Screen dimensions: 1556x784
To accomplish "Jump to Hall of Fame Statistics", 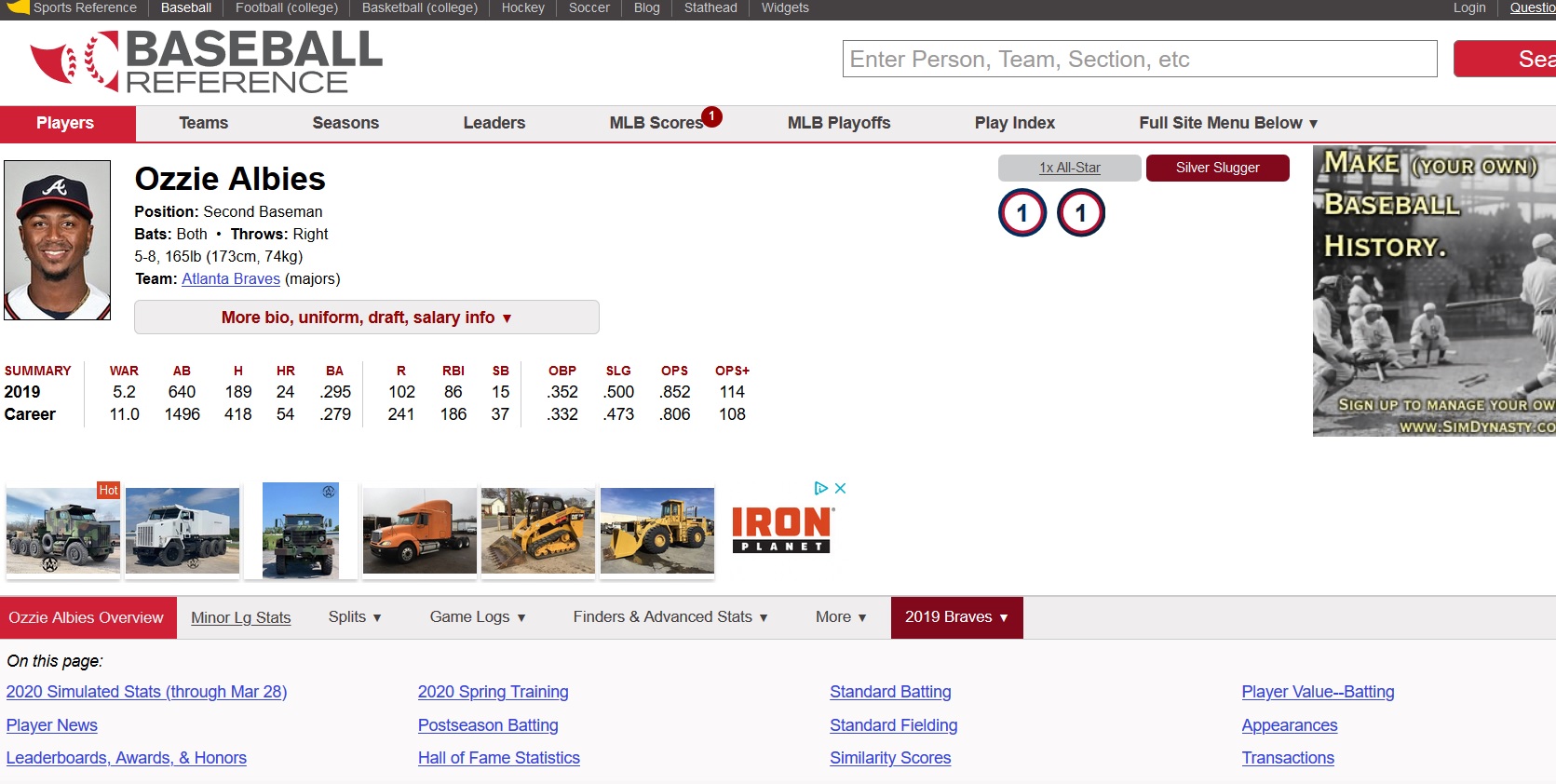I will pyautogui.click(x=499, y=758).
